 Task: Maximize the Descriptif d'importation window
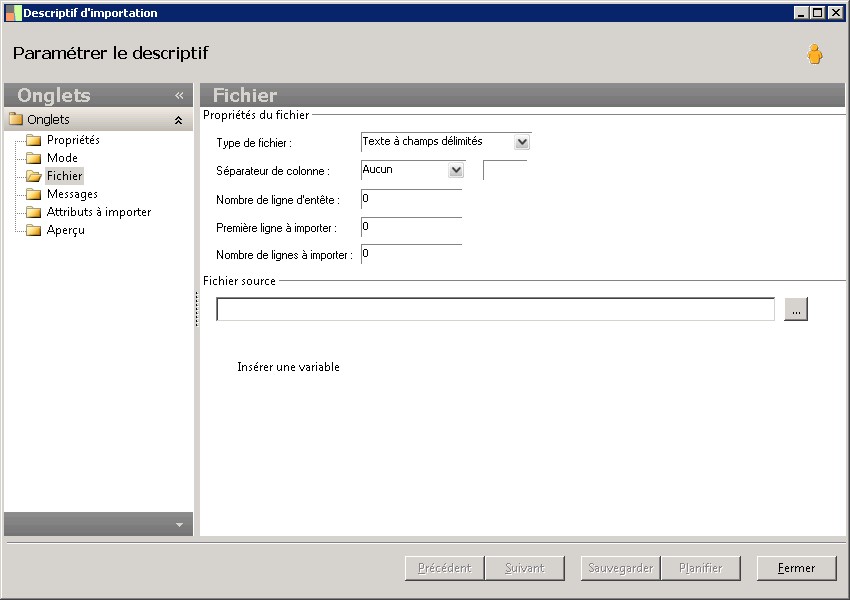817,13
